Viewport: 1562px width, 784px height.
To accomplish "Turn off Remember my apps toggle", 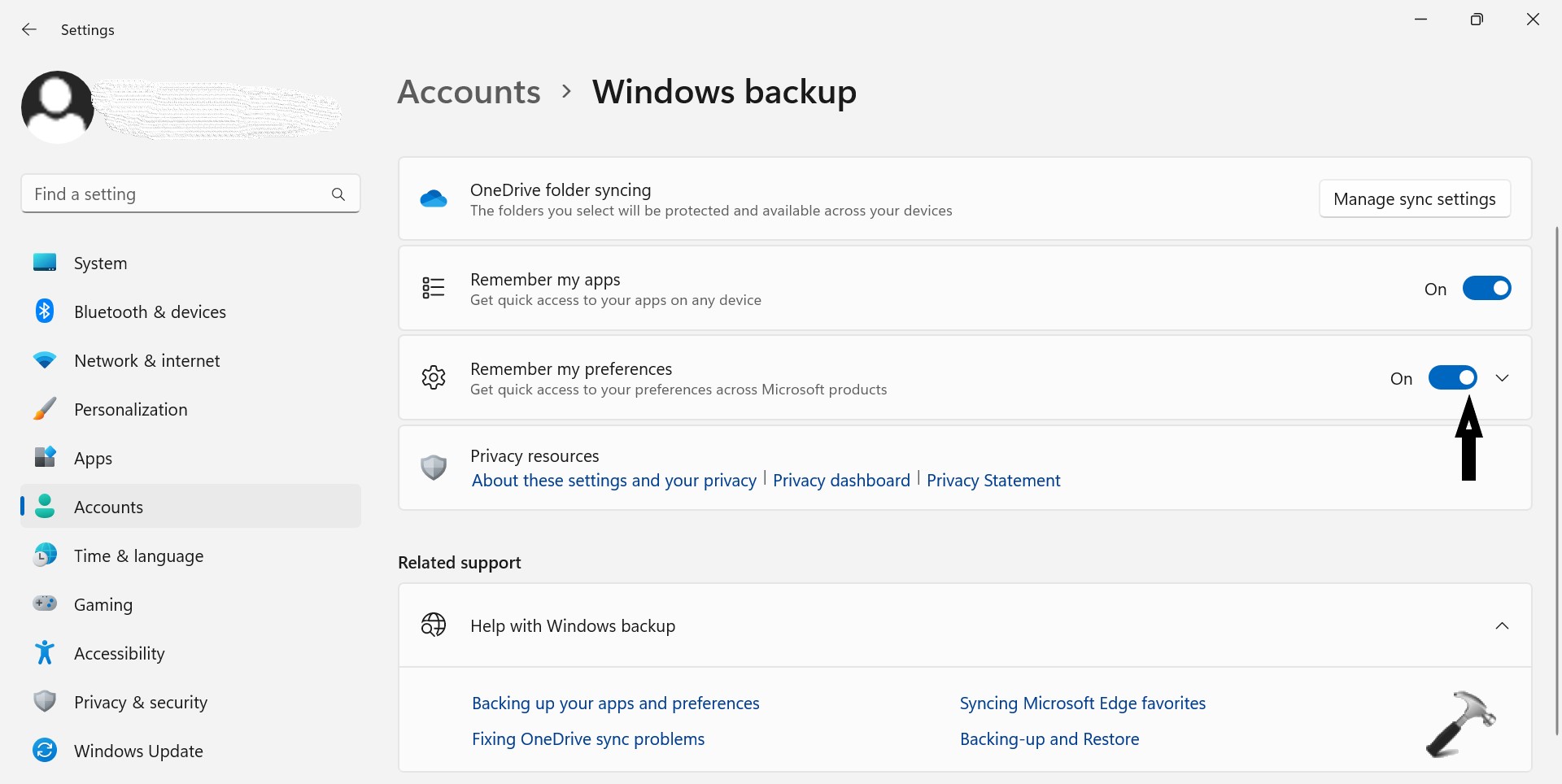I will tap(1486, 289).
